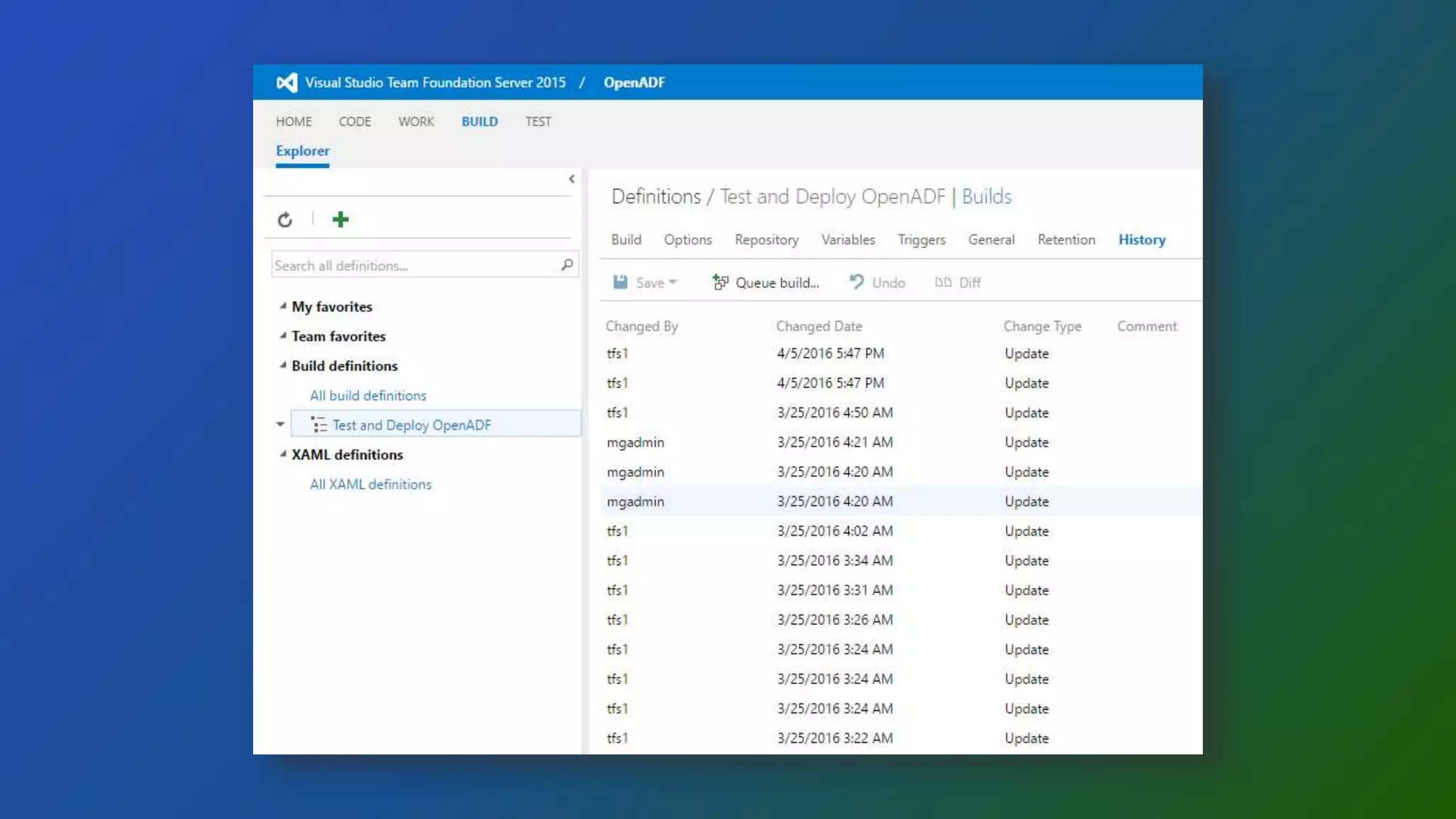The height and width of the screenshot is (819, 1456).
Task: Open dropdown arrow beside Test and Deploy OpenADF
Action: point(280,424)
